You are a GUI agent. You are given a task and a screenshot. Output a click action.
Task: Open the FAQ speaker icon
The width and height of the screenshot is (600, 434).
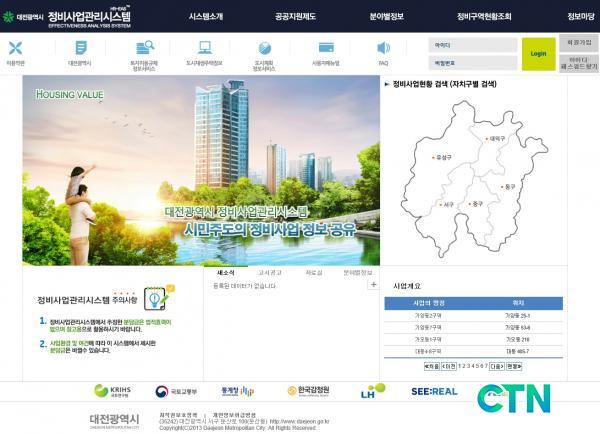click(x=383, y=48)
